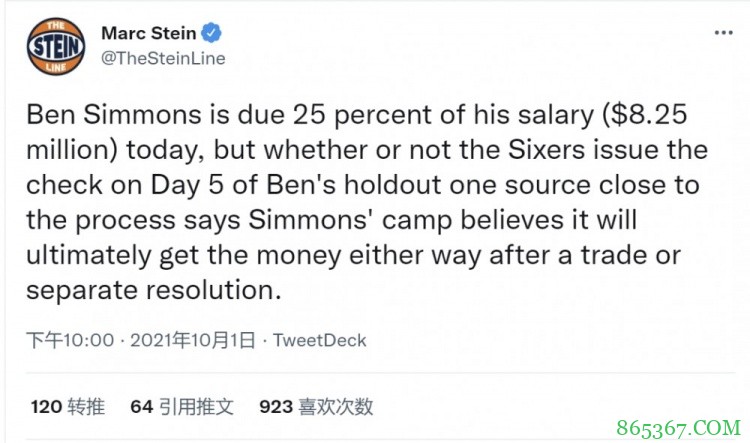This screenshot has height=443, width=750.
Task: Open the TweetDeck source link
Action: click(x=320, y=340)
